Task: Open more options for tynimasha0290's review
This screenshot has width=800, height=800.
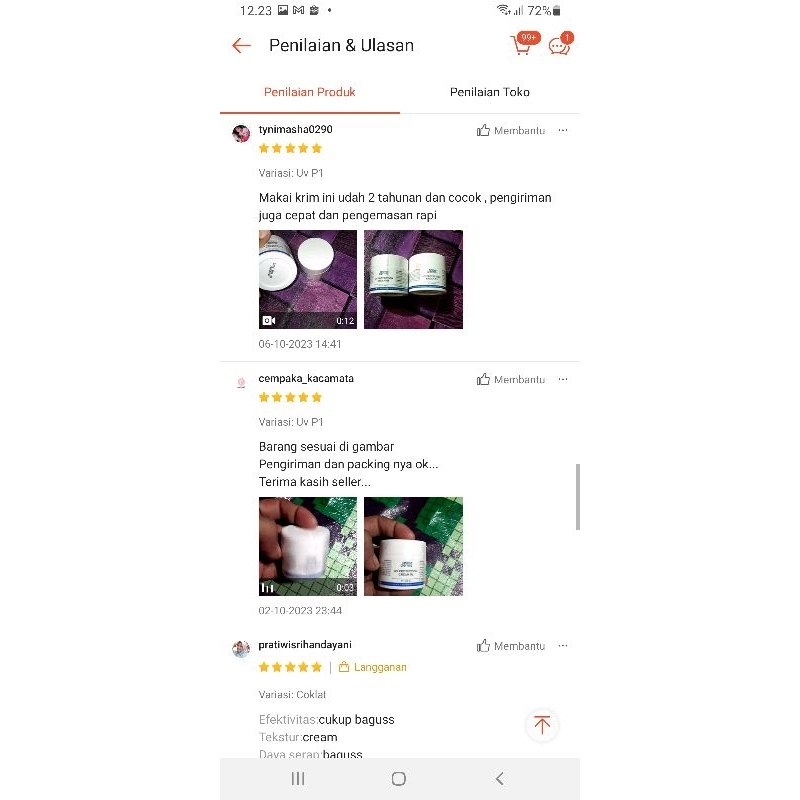Action: tap(563, 130)
